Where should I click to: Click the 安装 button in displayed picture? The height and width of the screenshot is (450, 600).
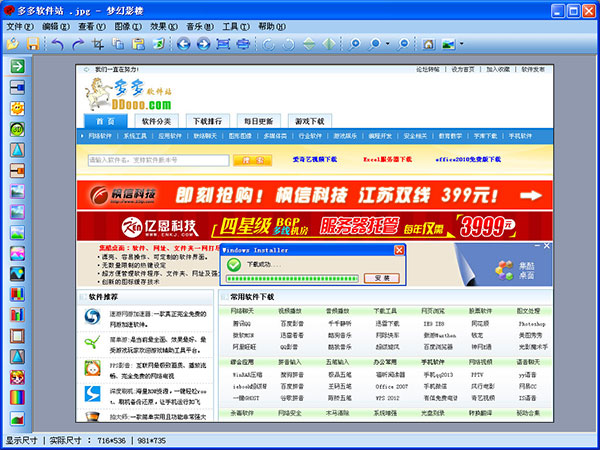point(382,278)
